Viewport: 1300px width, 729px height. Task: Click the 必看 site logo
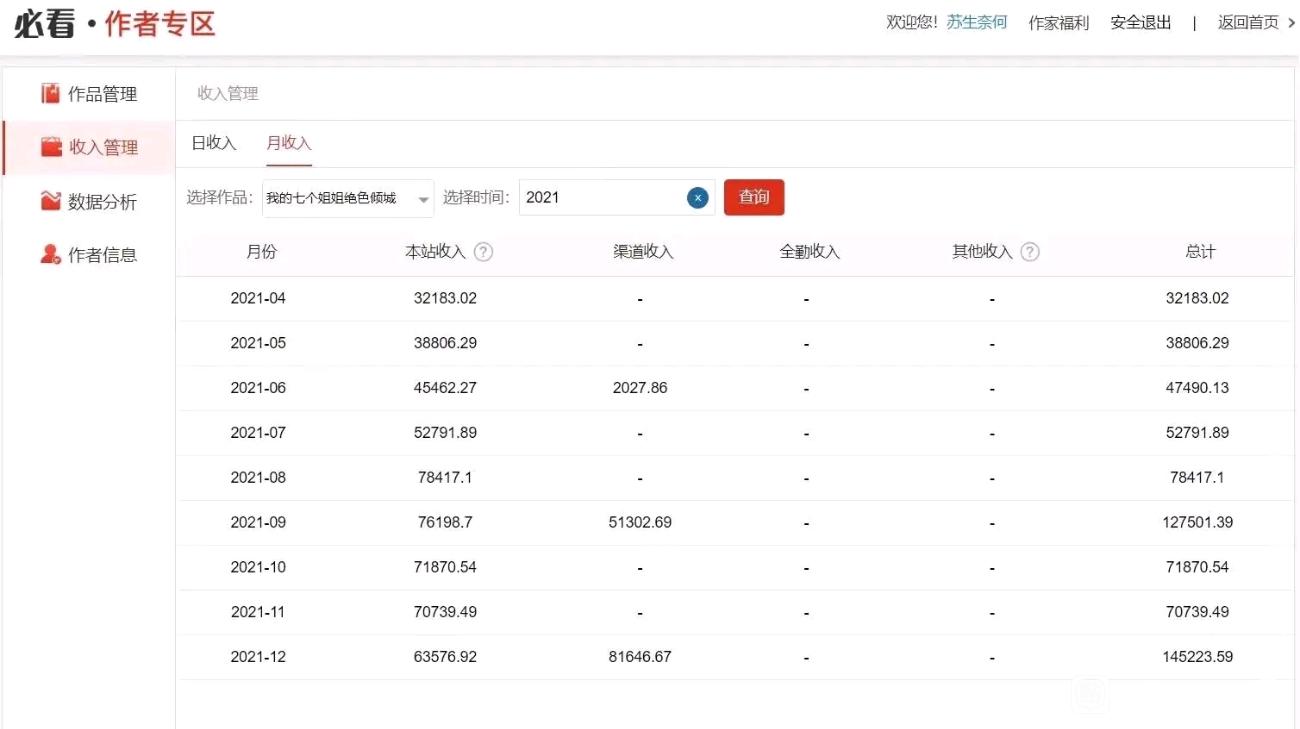[x=45, y=24]
